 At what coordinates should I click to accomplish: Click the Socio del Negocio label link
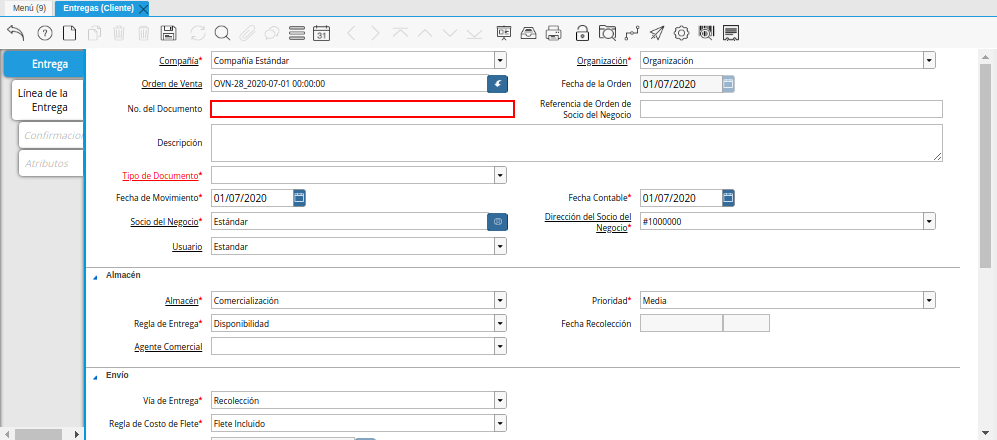tap(163, 221)
